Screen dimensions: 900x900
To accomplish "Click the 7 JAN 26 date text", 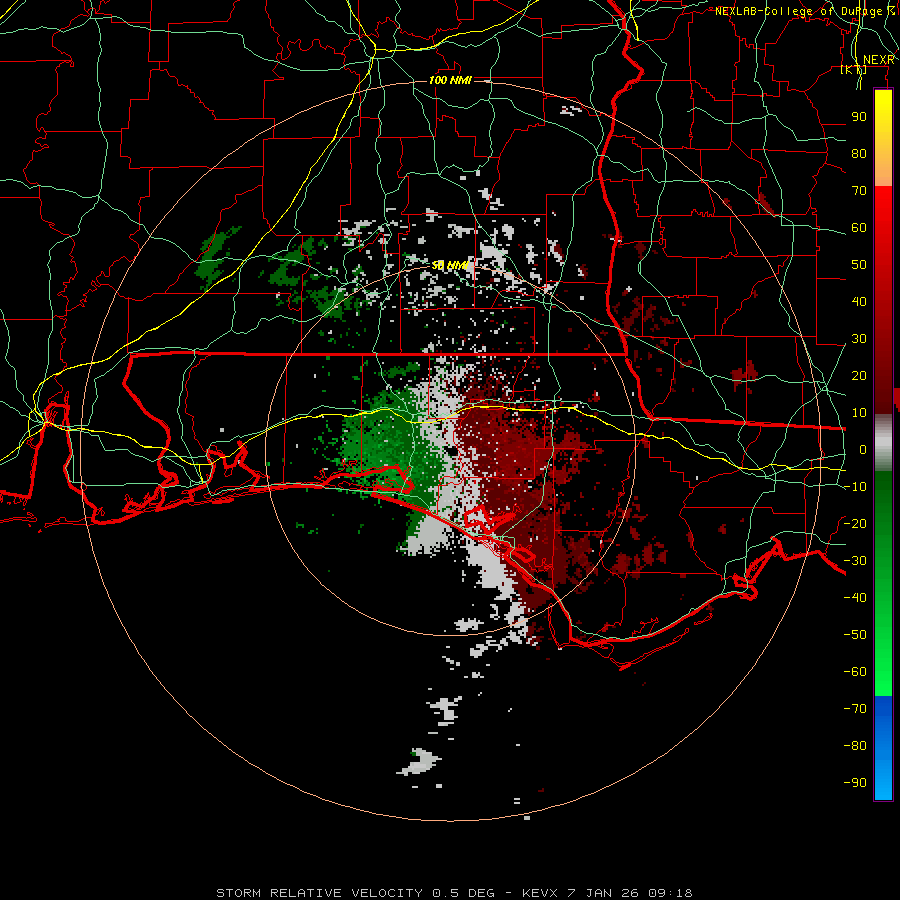I will [603, 893].
